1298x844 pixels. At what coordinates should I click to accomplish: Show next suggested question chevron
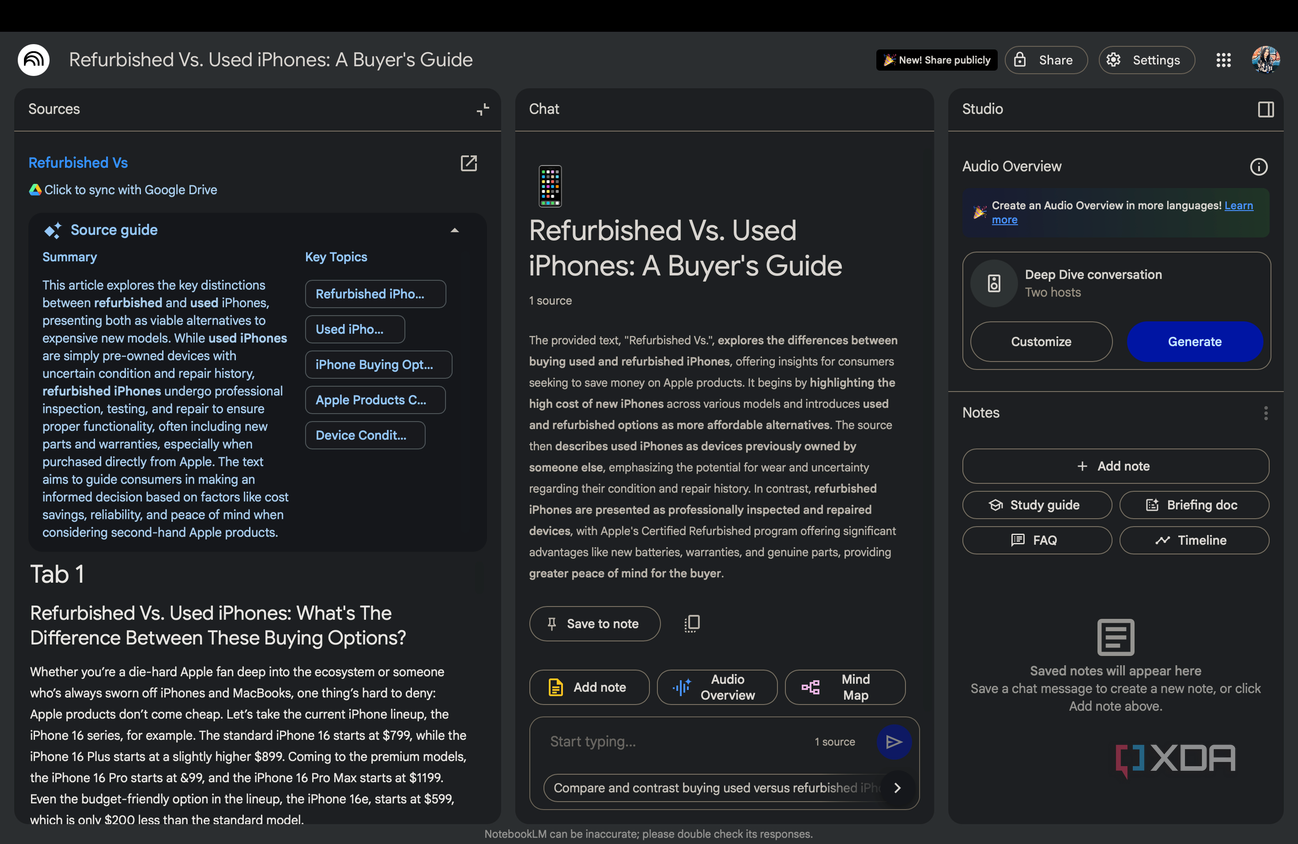coord(897,788)
